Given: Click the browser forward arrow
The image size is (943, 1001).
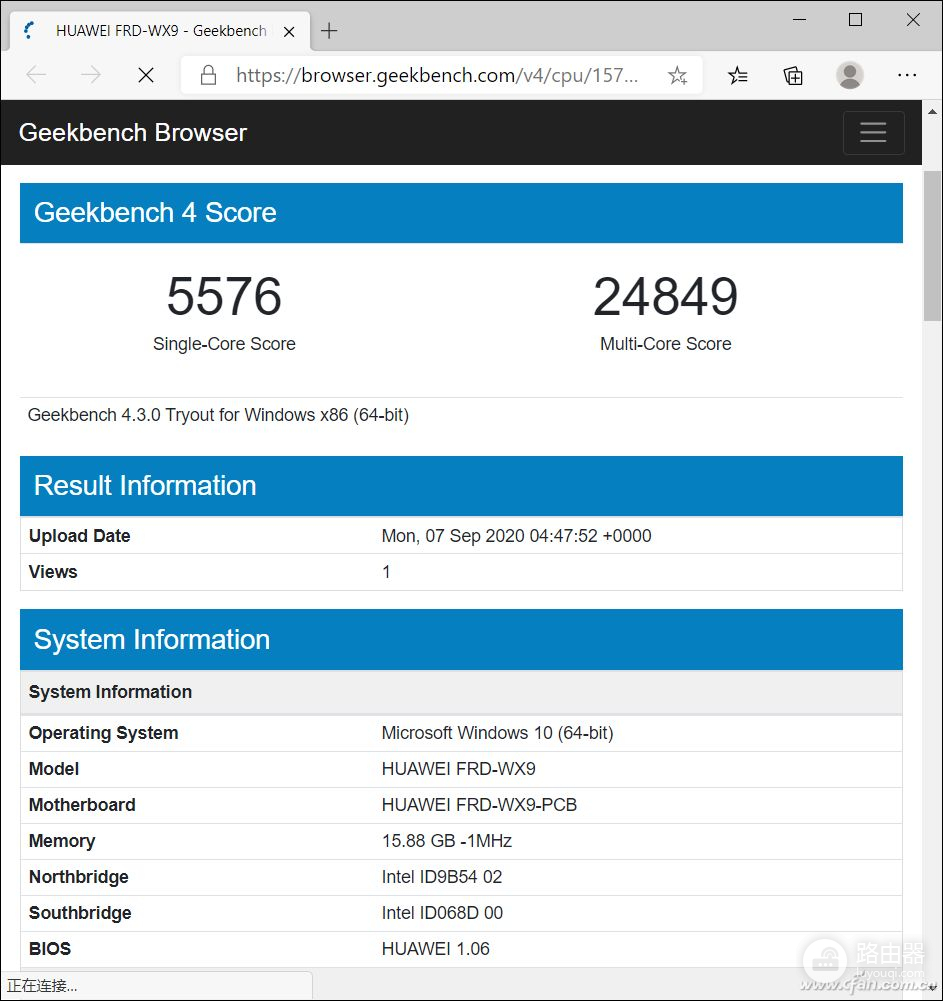Looking at the screenshot, I should click(91, 75).
